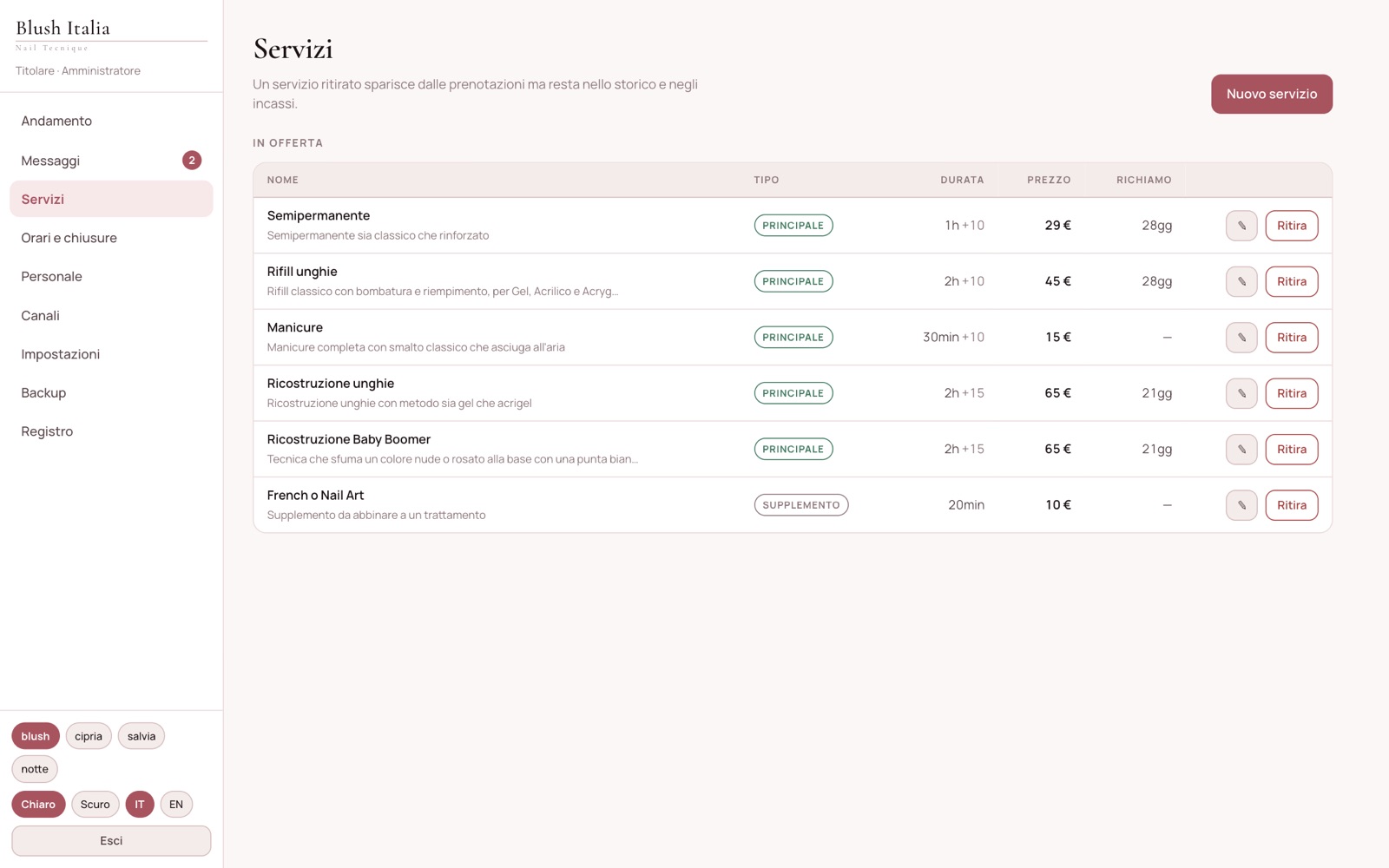Select the Chiaro light mode
The height and width of the screenshot is (868, 1389).
click(x=38, y=805)
